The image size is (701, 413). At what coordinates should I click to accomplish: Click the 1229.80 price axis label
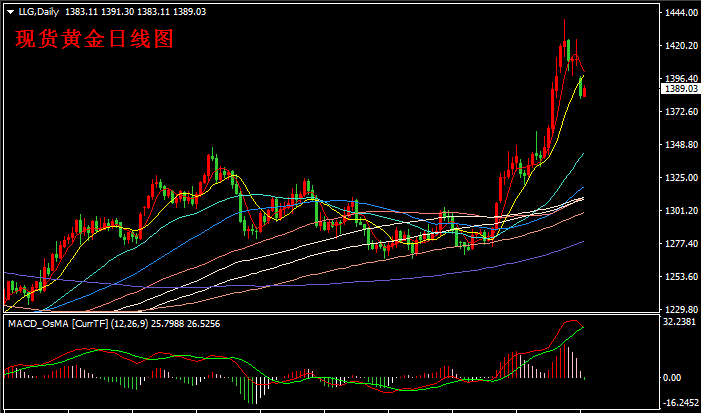point(681,309)
